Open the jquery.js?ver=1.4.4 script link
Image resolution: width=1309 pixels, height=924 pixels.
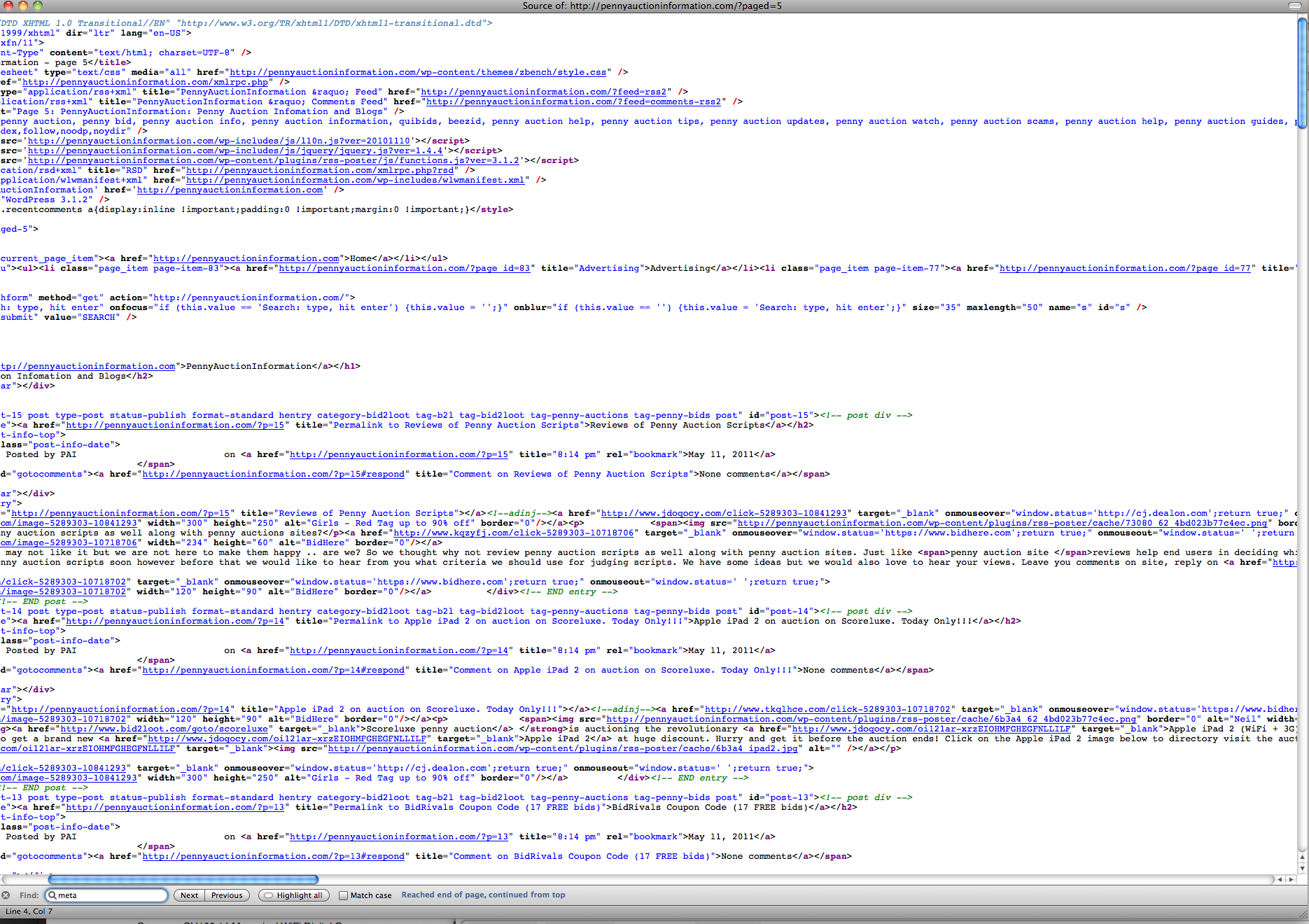pyautogui.click(x=235, y=150)
